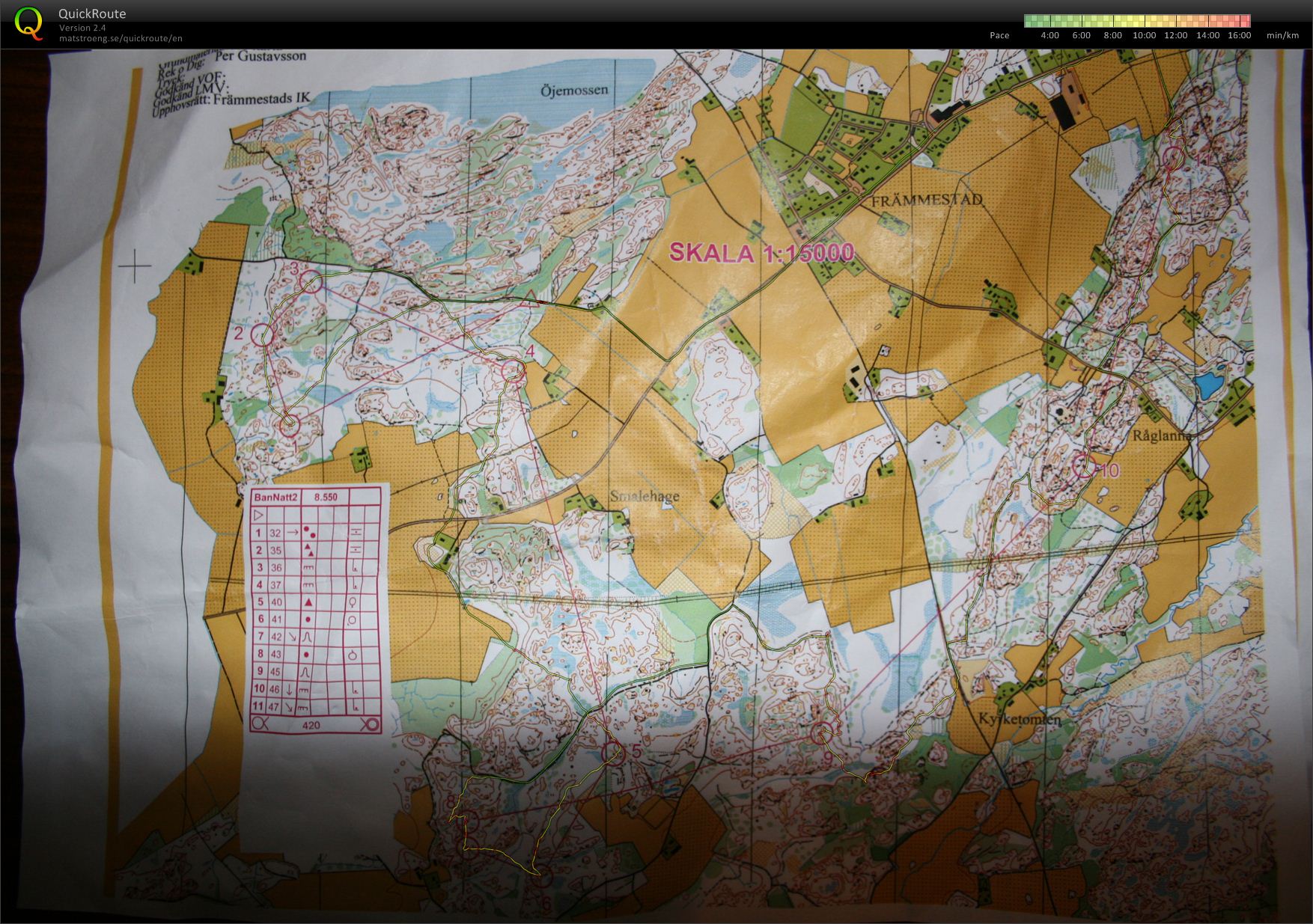The width and height of the screenshot is (1313, 924).
Task: Click the Råglanna place name
Action: [1161, 435]
